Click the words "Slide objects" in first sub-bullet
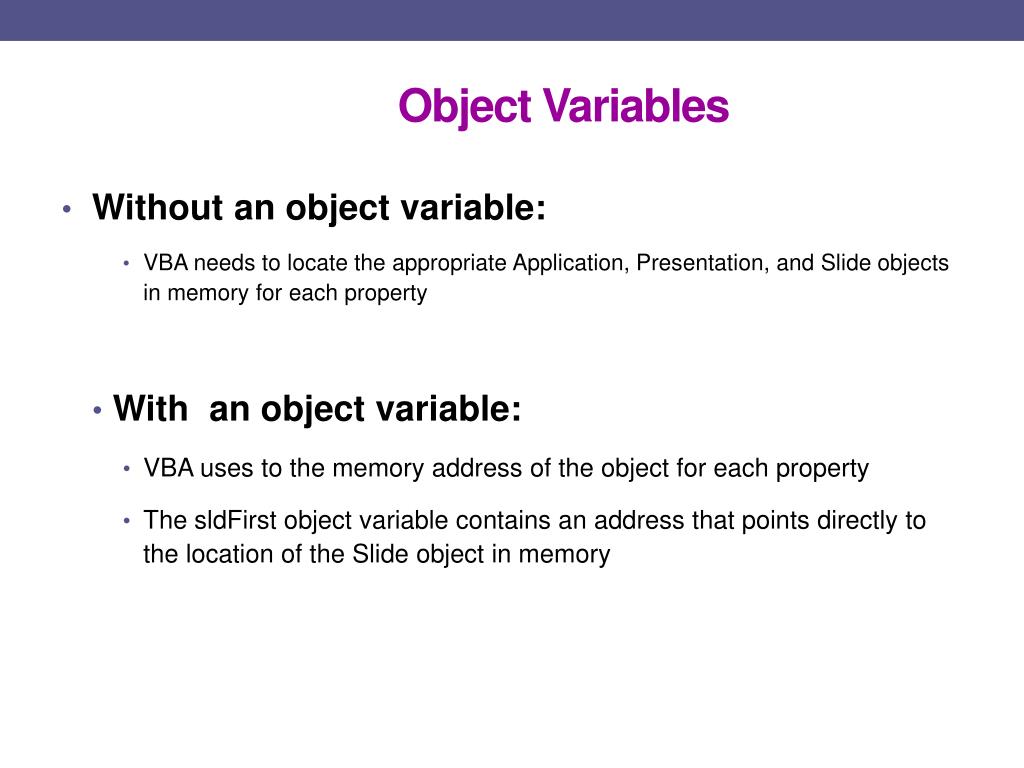This screenshot has height=768, width=1024. pyautogui.click(x=885, y=263)
